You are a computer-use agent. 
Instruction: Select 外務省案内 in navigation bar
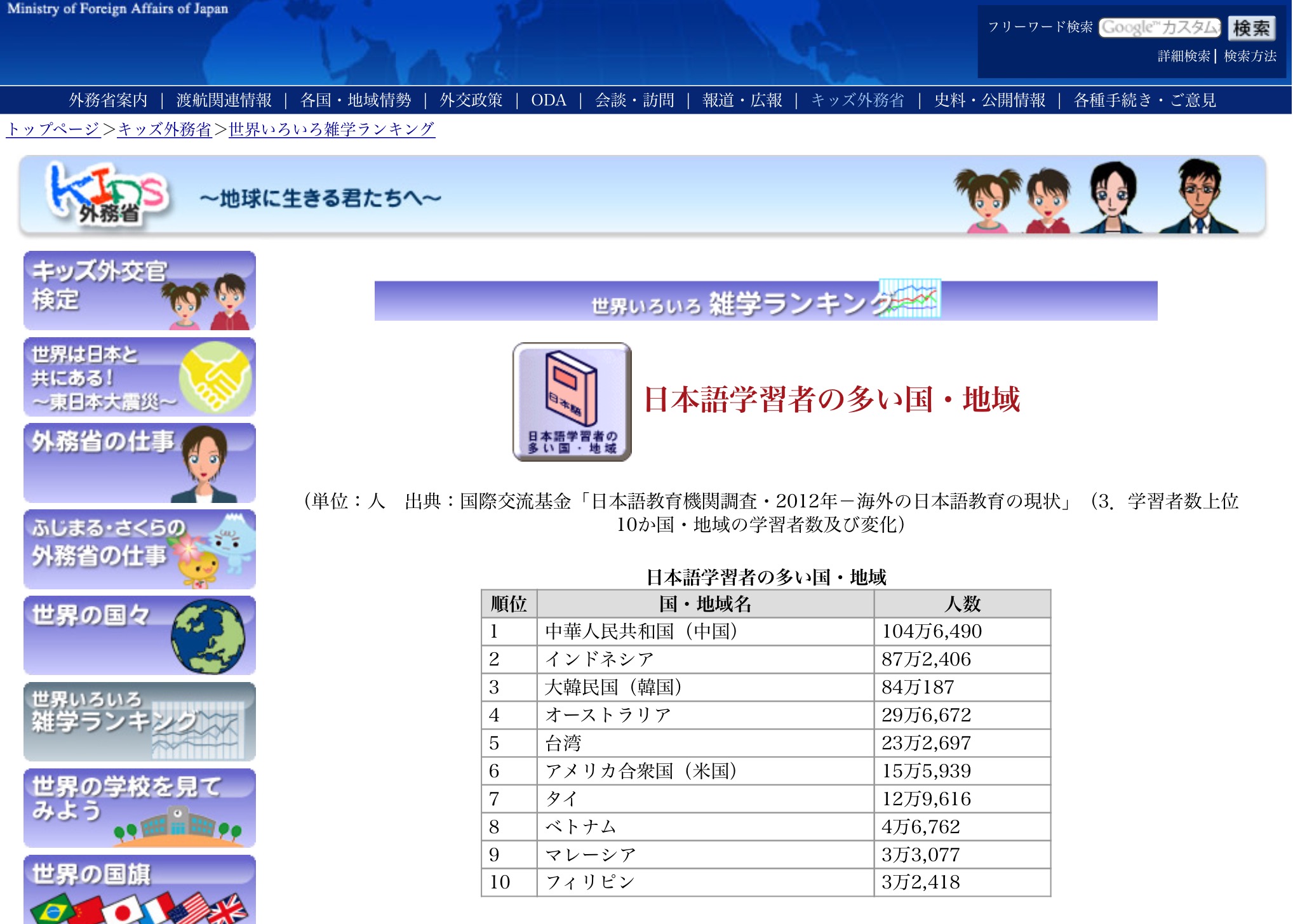coord(108,100)
